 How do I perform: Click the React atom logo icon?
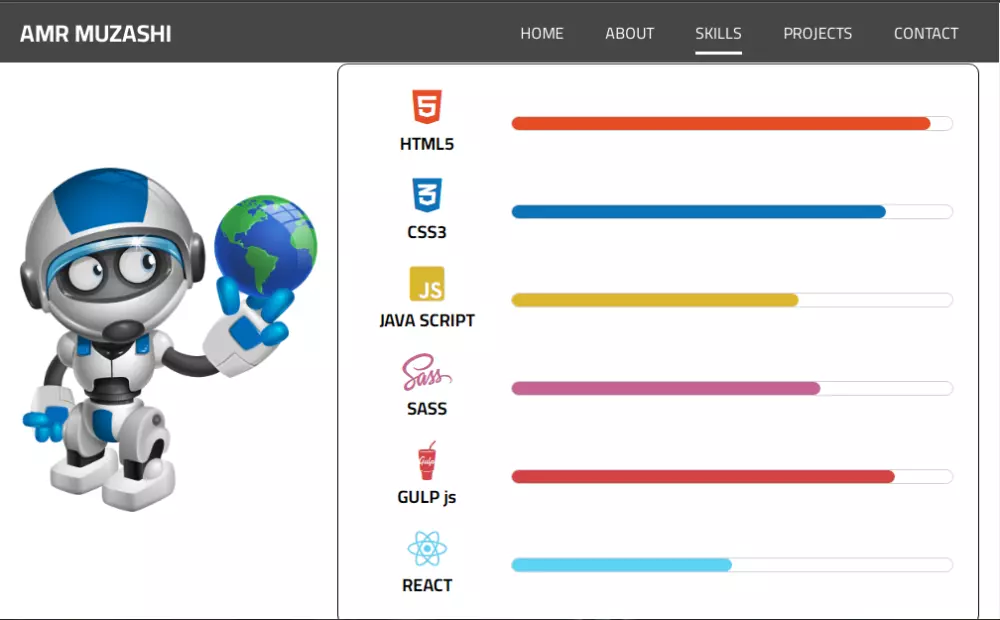pos(427,549)
